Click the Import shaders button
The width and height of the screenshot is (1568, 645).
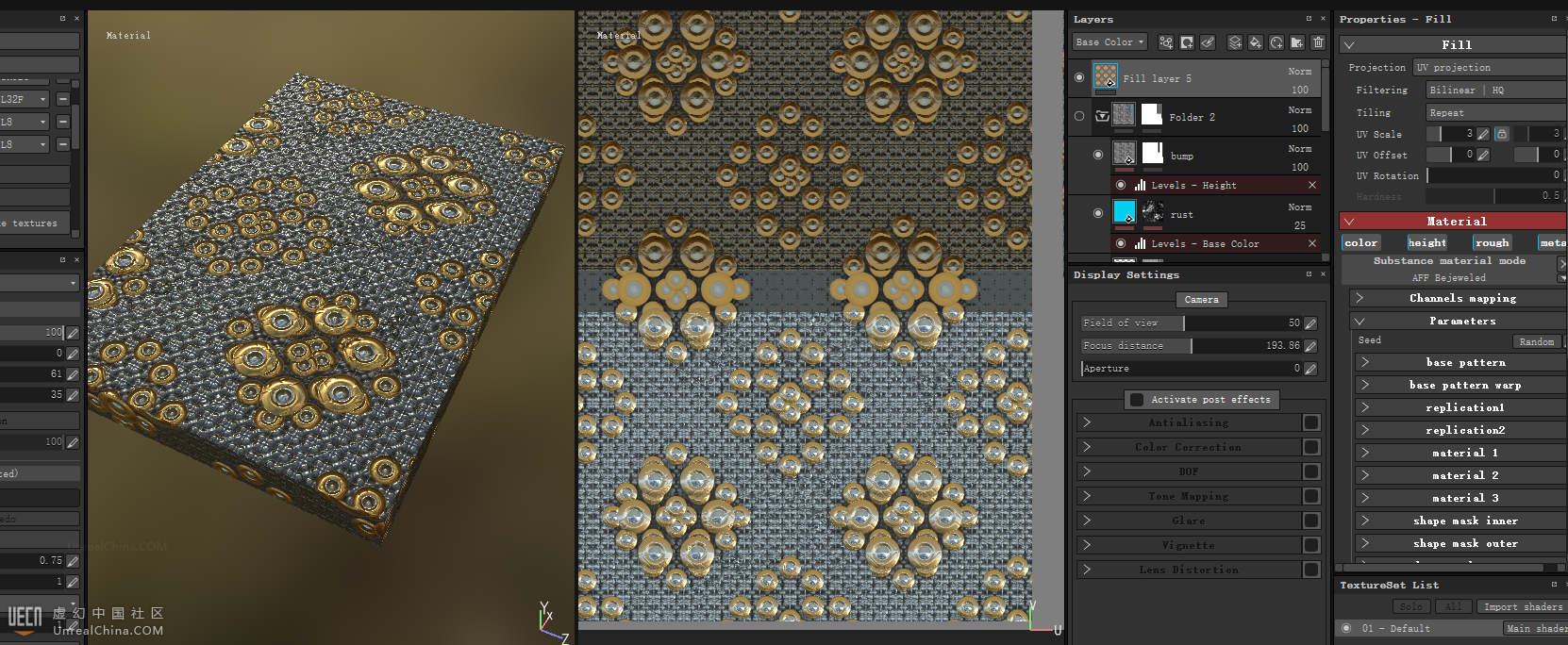(1522, 606)
